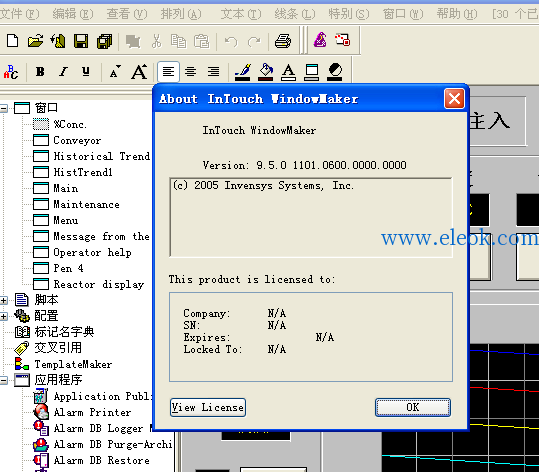This screenshot has height=472, width=539.
Task: Save window with the floppy disk icon
Action: coord(81,41)
